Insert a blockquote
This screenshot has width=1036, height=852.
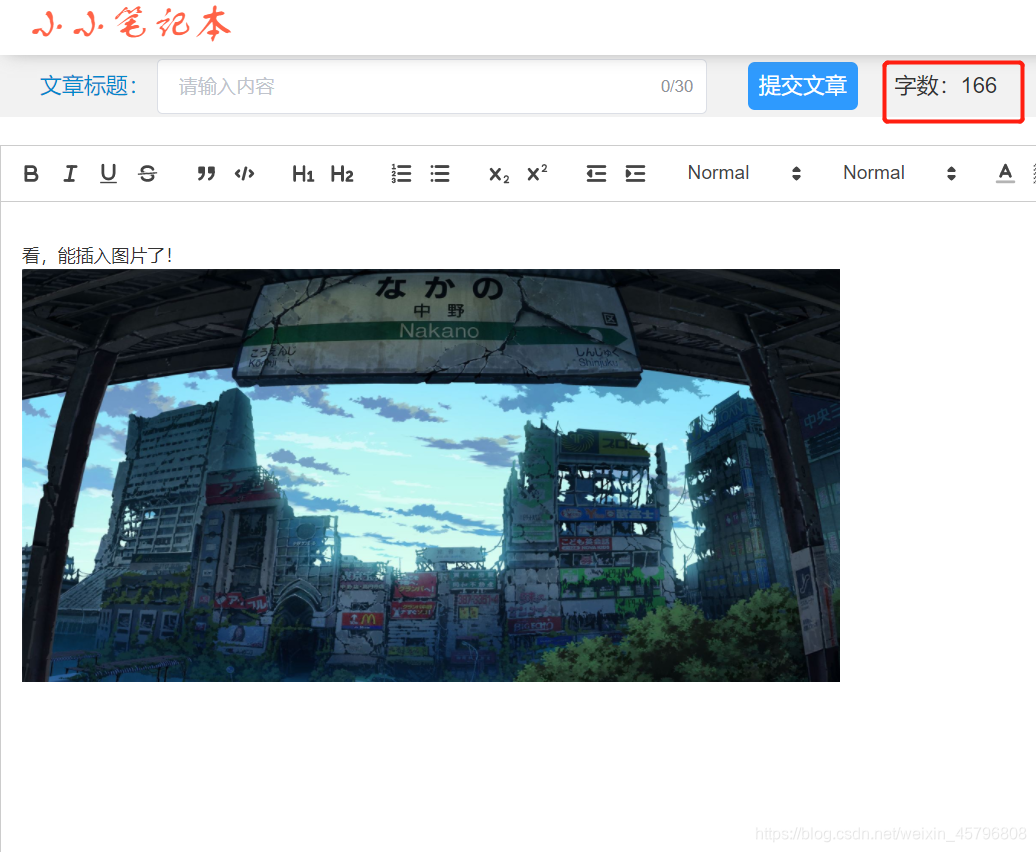click(206, 174)
